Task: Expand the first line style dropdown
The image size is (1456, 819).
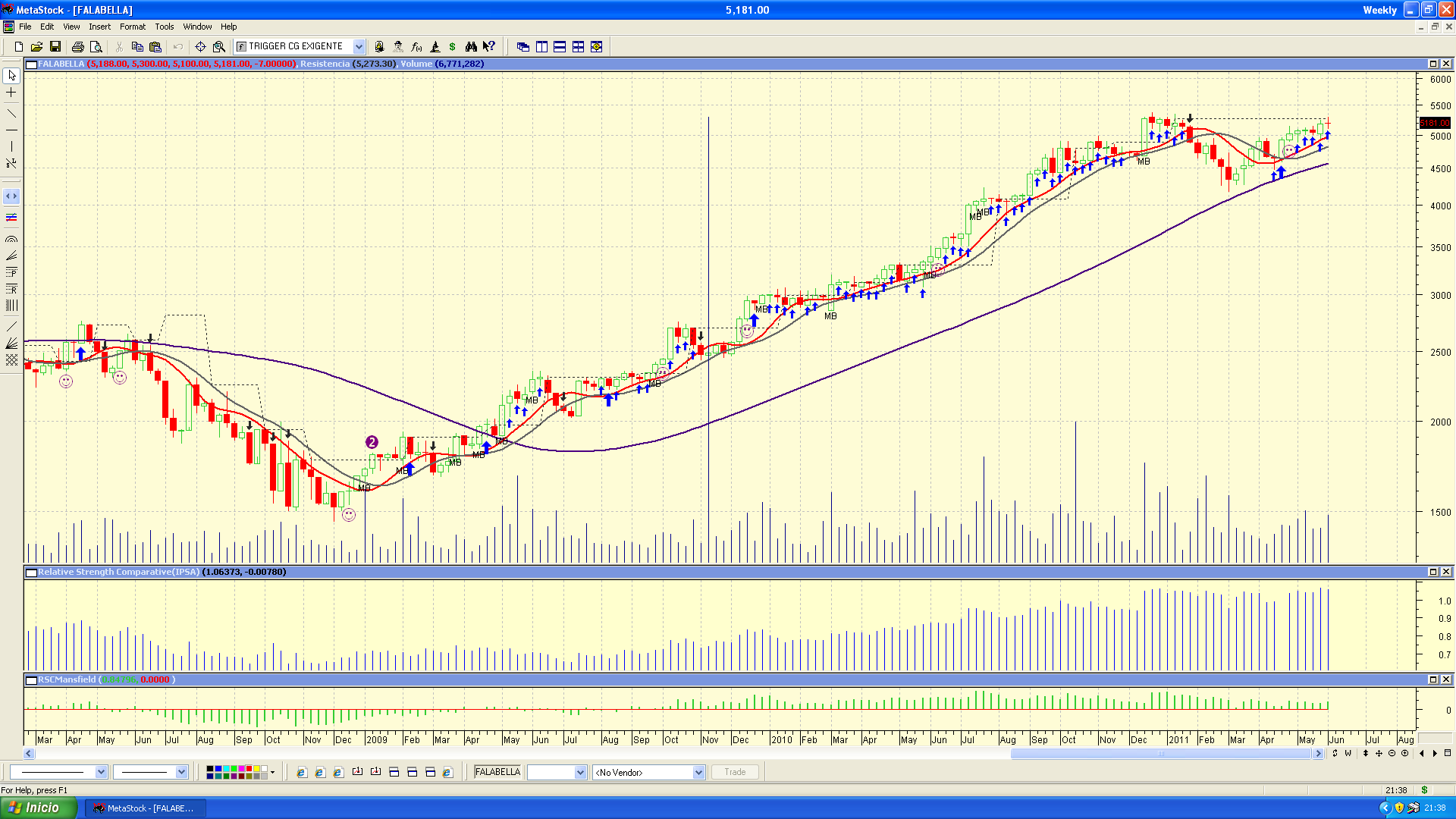Action: pyautogui.click(x=101, y=772)
